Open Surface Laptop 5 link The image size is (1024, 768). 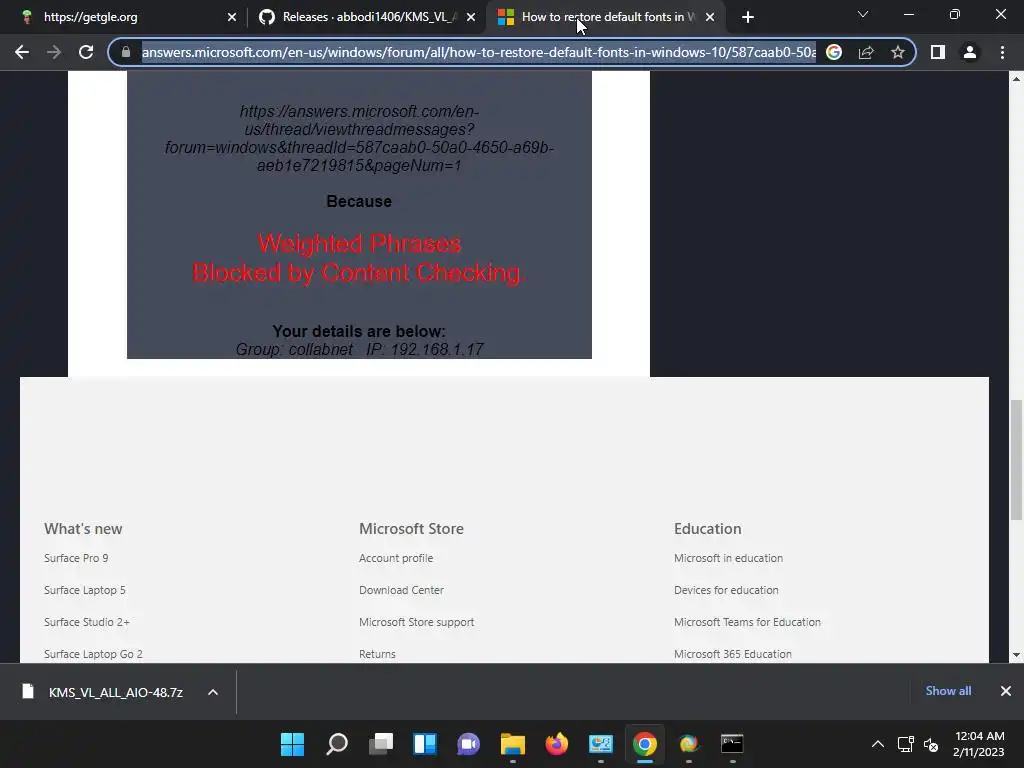[x=84, y=590]
